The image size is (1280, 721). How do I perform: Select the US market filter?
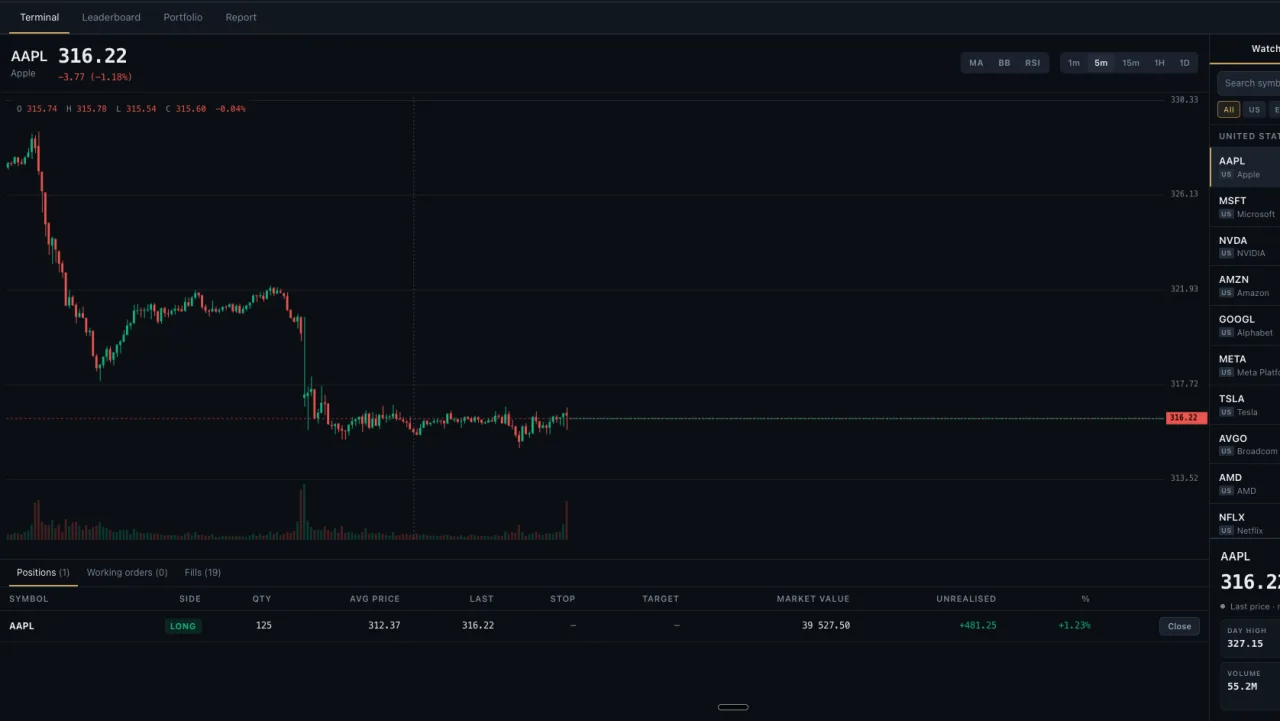pos(1254,110)
